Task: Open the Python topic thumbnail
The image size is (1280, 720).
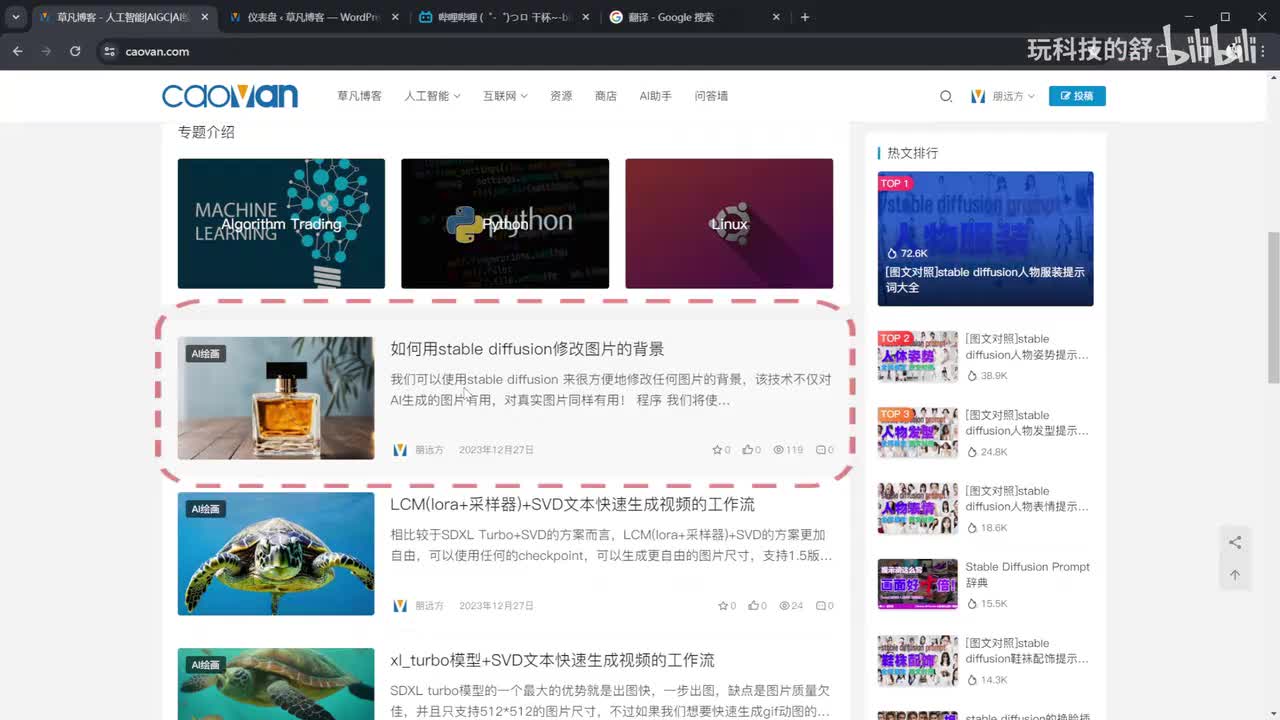Action: (505, 224)
